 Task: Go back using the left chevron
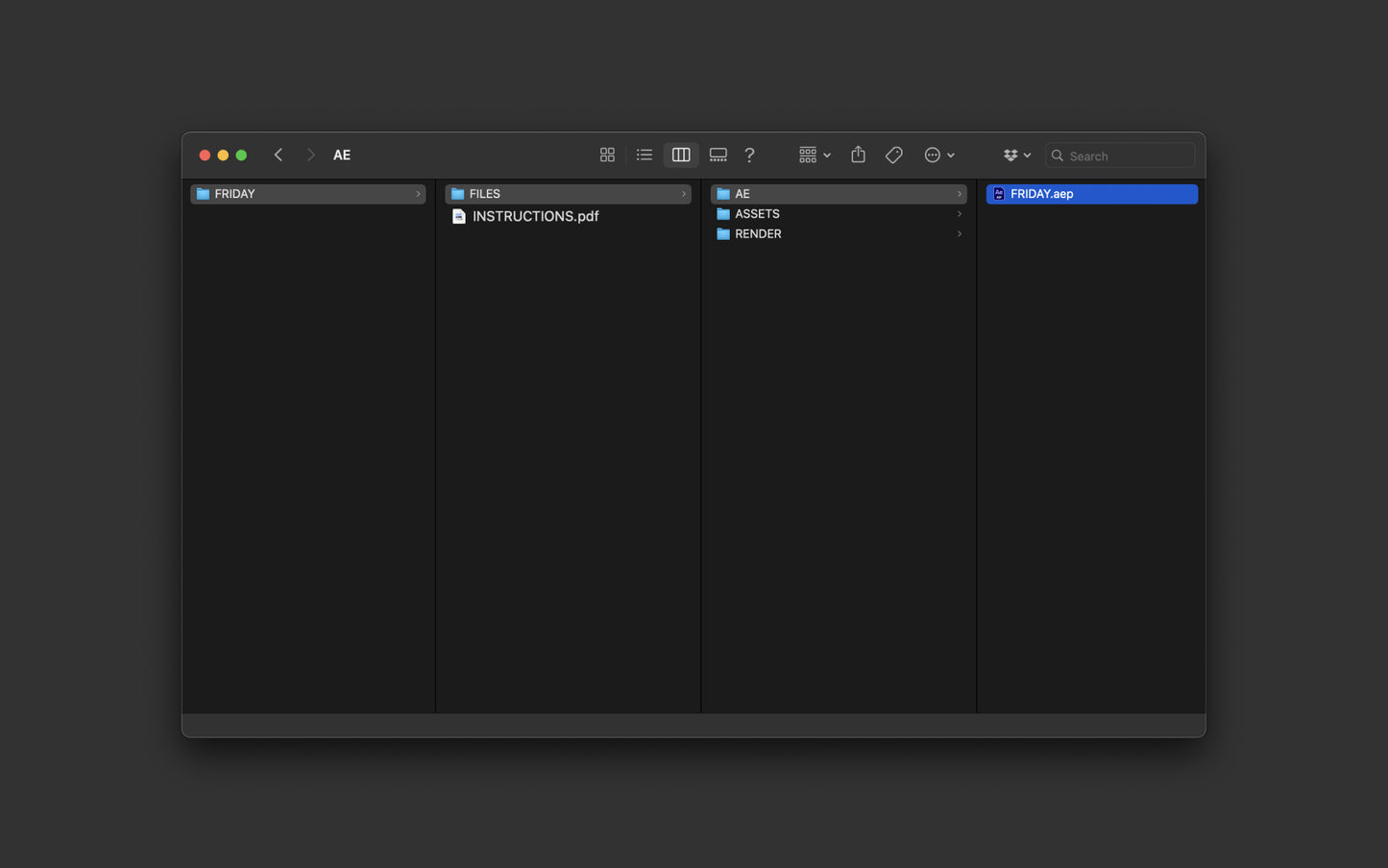(x=279, y=155)
